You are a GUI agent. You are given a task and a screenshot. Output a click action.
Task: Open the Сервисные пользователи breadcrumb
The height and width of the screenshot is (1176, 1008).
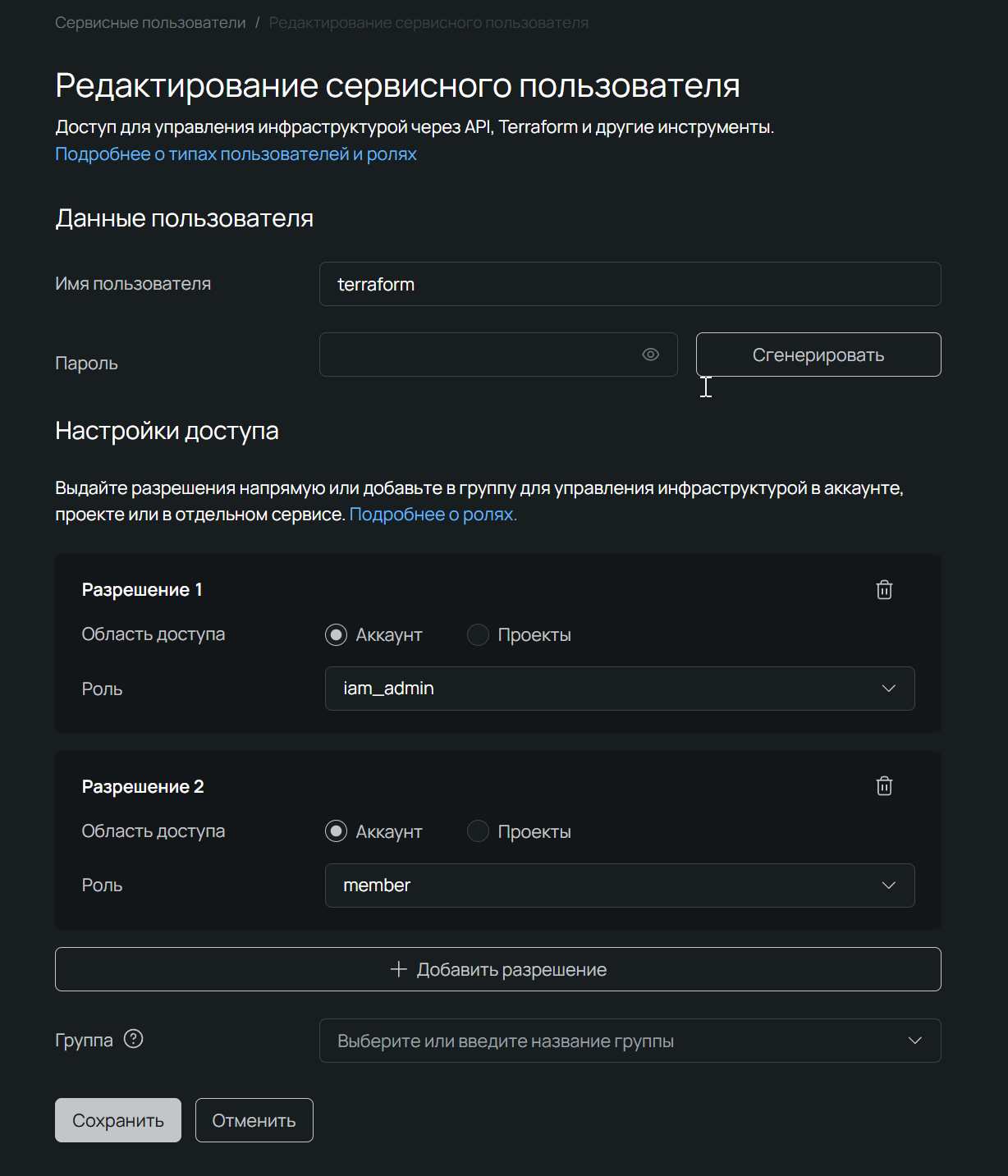tap(150, 22)
